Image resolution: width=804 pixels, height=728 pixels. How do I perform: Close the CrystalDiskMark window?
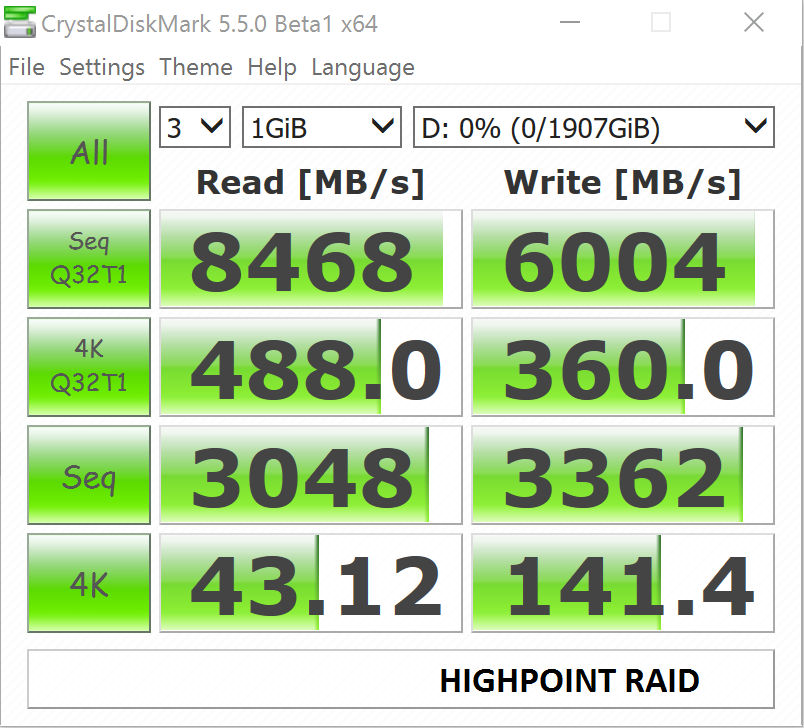754,22
